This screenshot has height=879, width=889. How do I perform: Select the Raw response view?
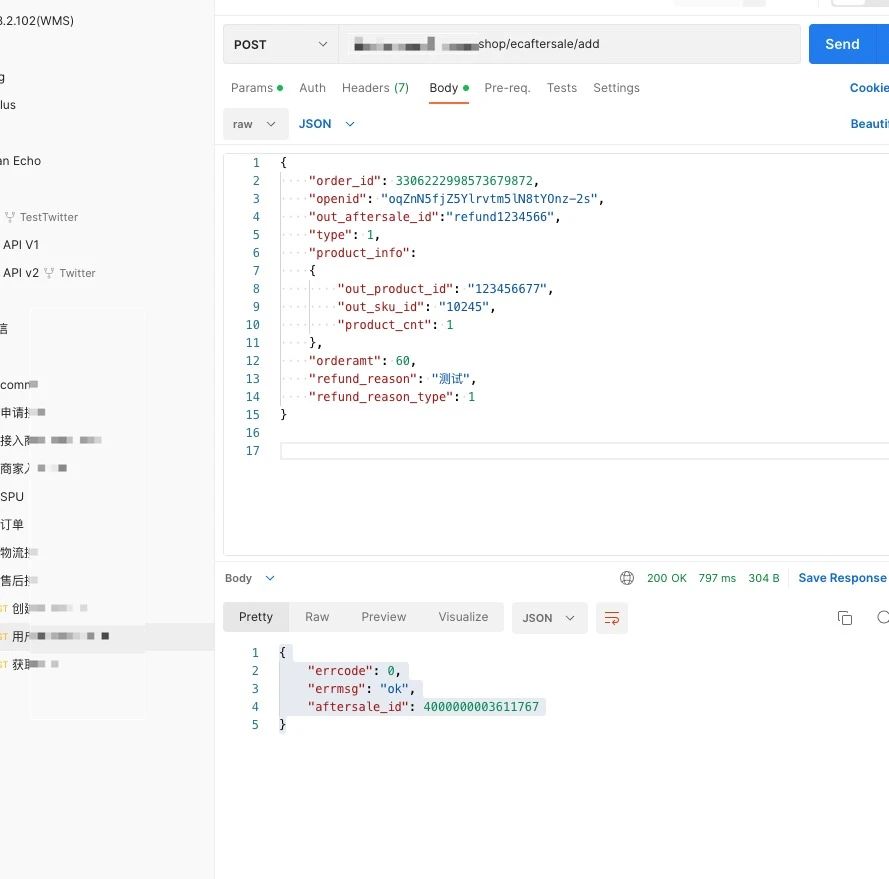coord(317,617)
